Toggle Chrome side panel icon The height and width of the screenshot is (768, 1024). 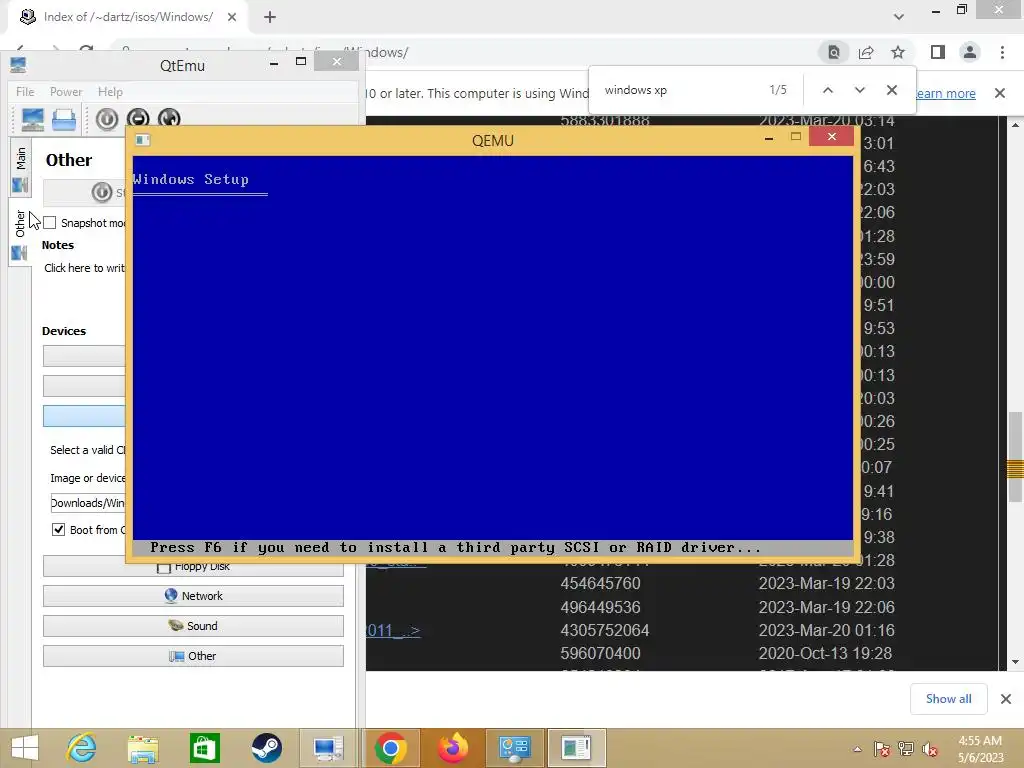(x=938, y=52)
